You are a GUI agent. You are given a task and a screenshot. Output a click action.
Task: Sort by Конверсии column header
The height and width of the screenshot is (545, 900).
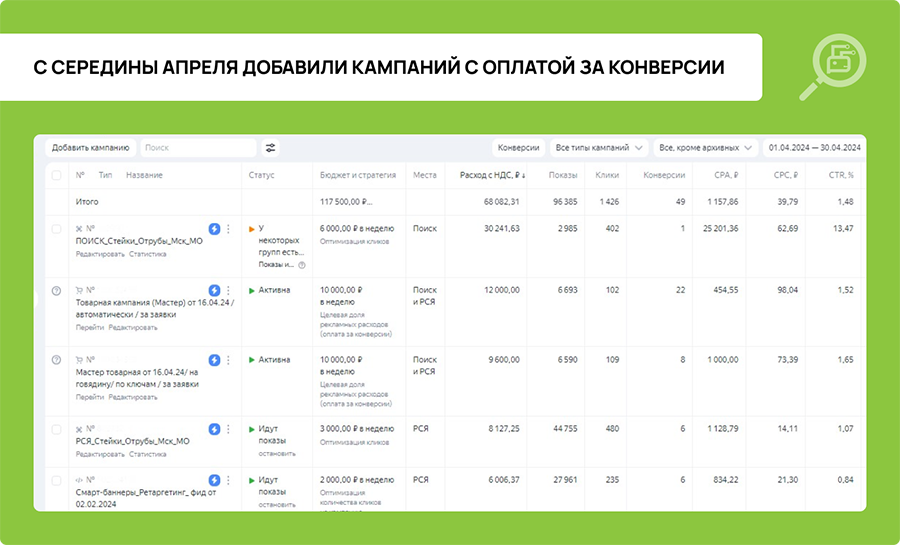pyautogui.click(x=664, y=175)
